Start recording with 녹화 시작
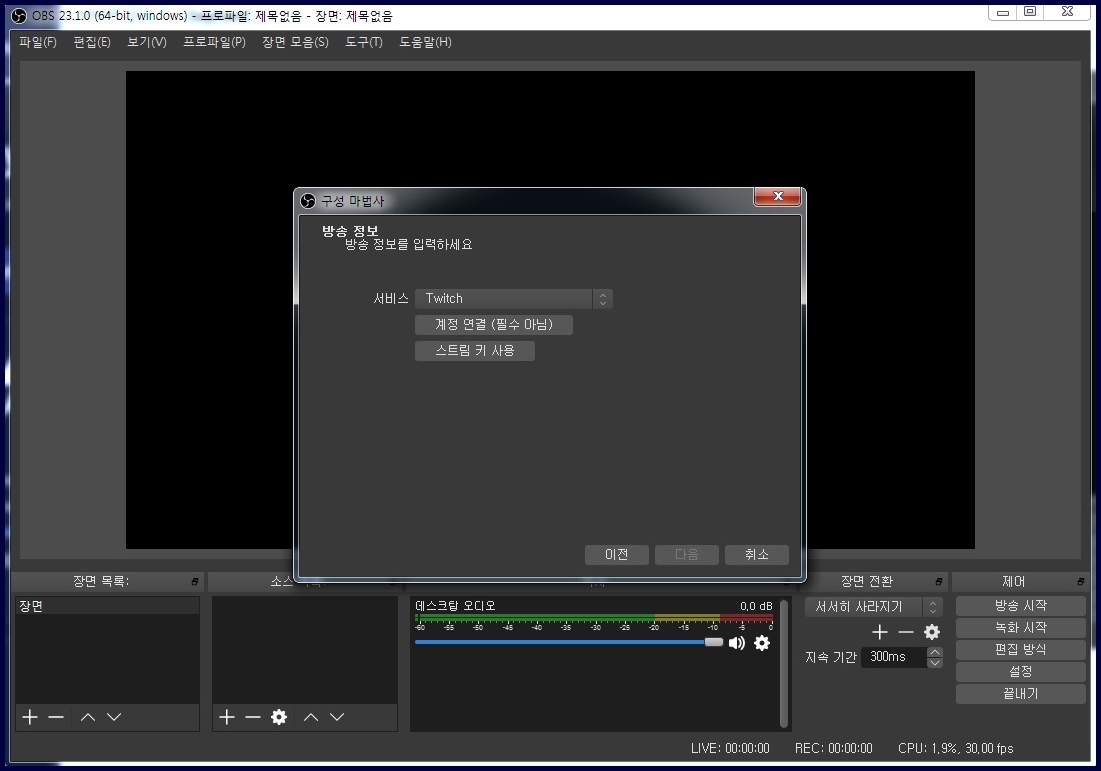The image size is (1101, 771). click(1020, 627)
